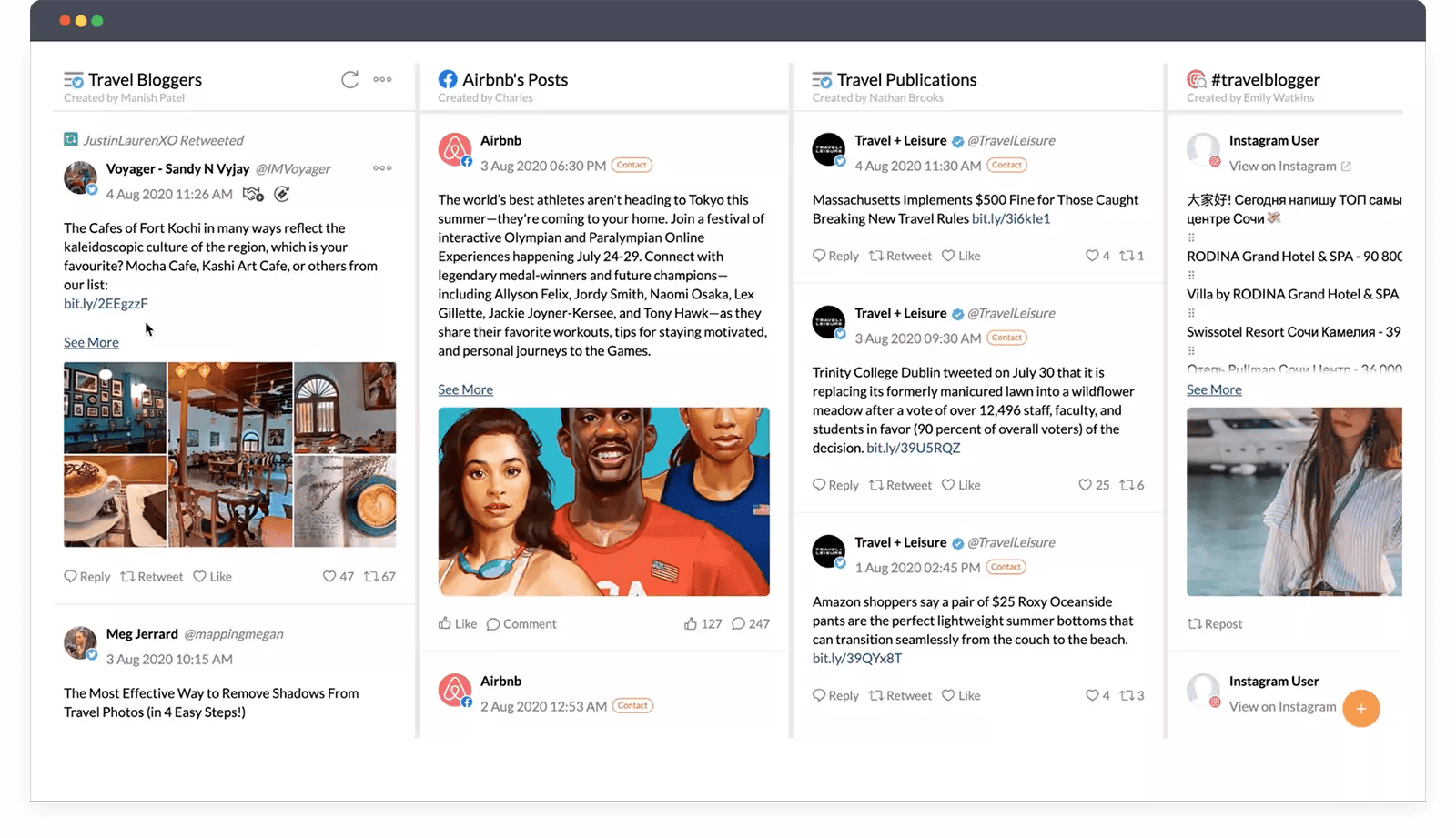
Task: Open options menu on Voyager tweet
Action: pyautogui.click(x=382, y=168)
